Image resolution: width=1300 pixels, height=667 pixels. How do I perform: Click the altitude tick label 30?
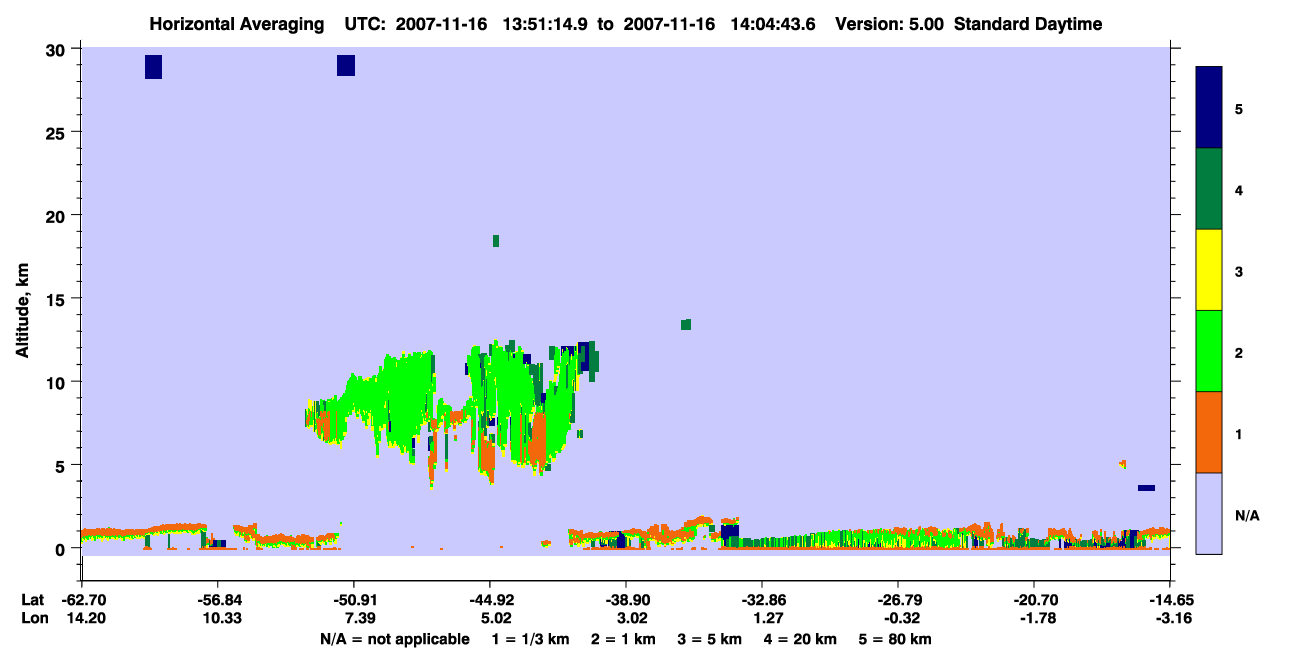tap(58, 49)
